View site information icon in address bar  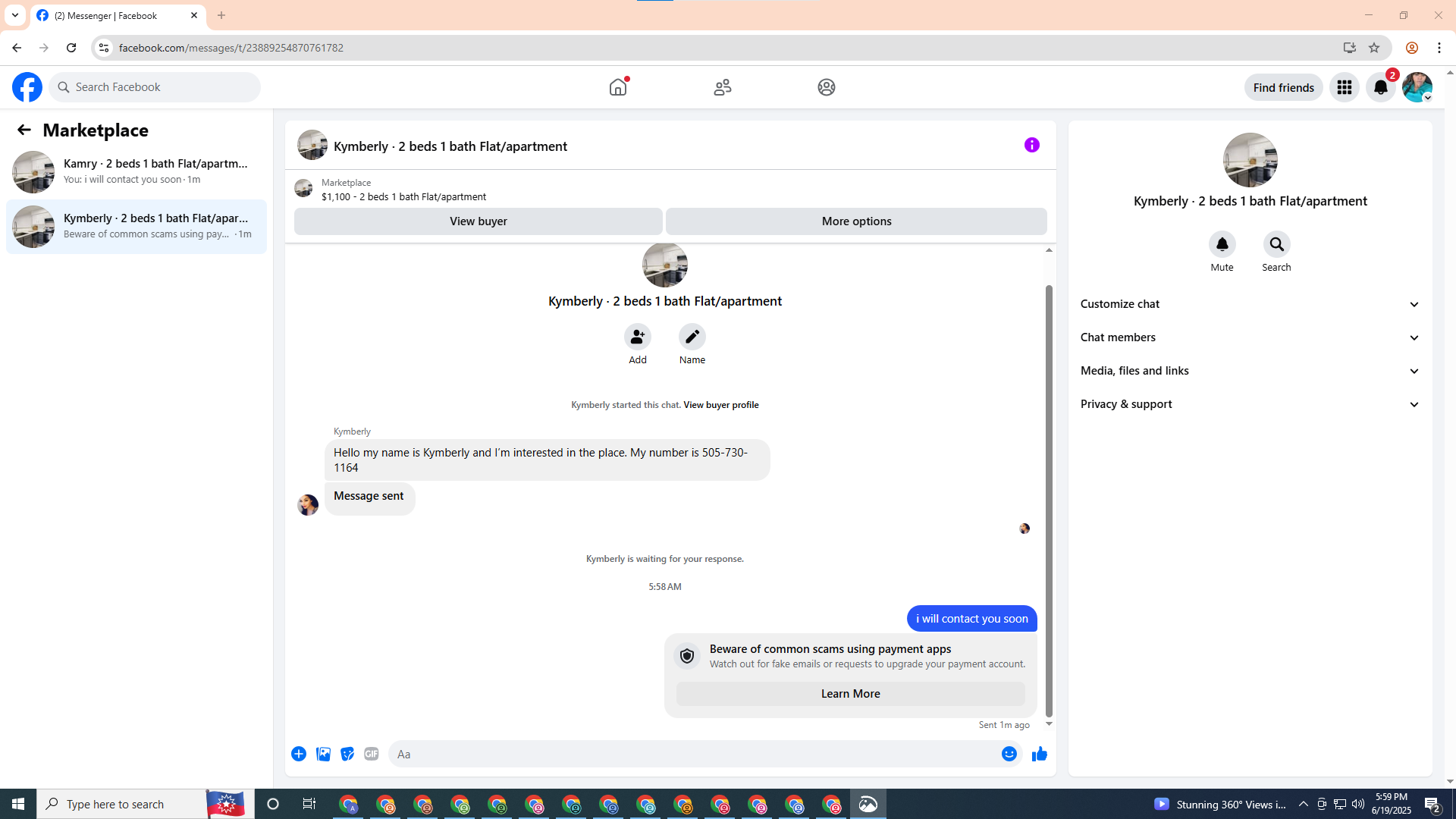pyautogui.click(x=104, y=48)
